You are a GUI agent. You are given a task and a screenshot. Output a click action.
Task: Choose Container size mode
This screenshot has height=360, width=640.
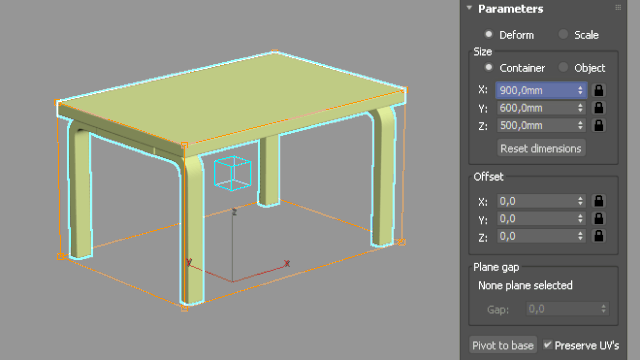coord(488,67)
